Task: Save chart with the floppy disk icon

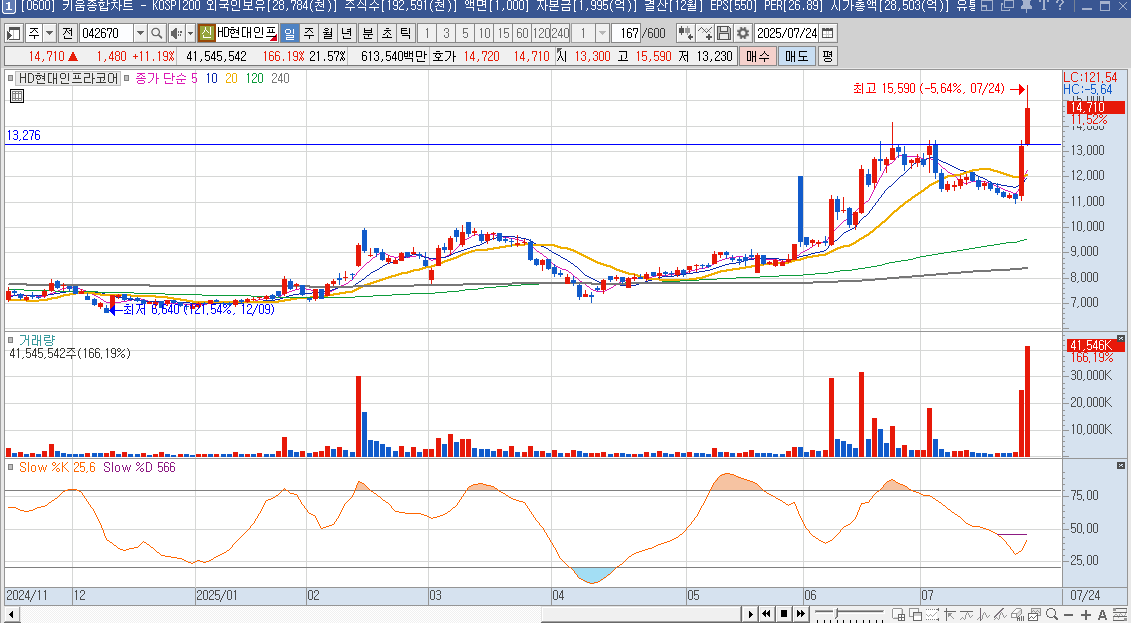Action: (723, 33)
